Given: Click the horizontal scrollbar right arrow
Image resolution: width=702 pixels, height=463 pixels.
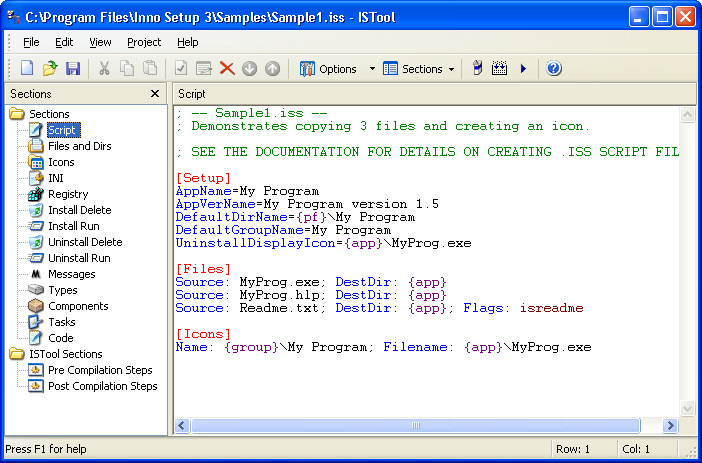Looking at the screenshot, I should 671,426.
